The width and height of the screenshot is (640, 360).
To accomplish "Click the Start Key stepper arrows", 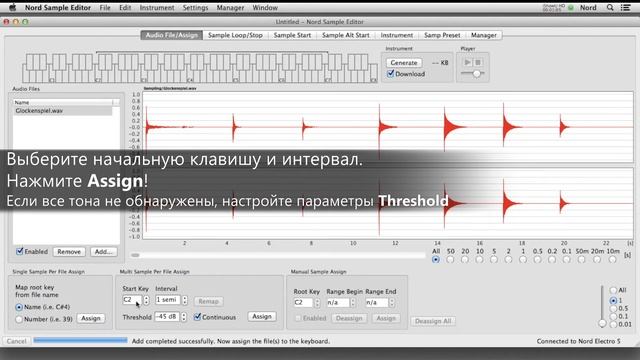I will 146,300.
